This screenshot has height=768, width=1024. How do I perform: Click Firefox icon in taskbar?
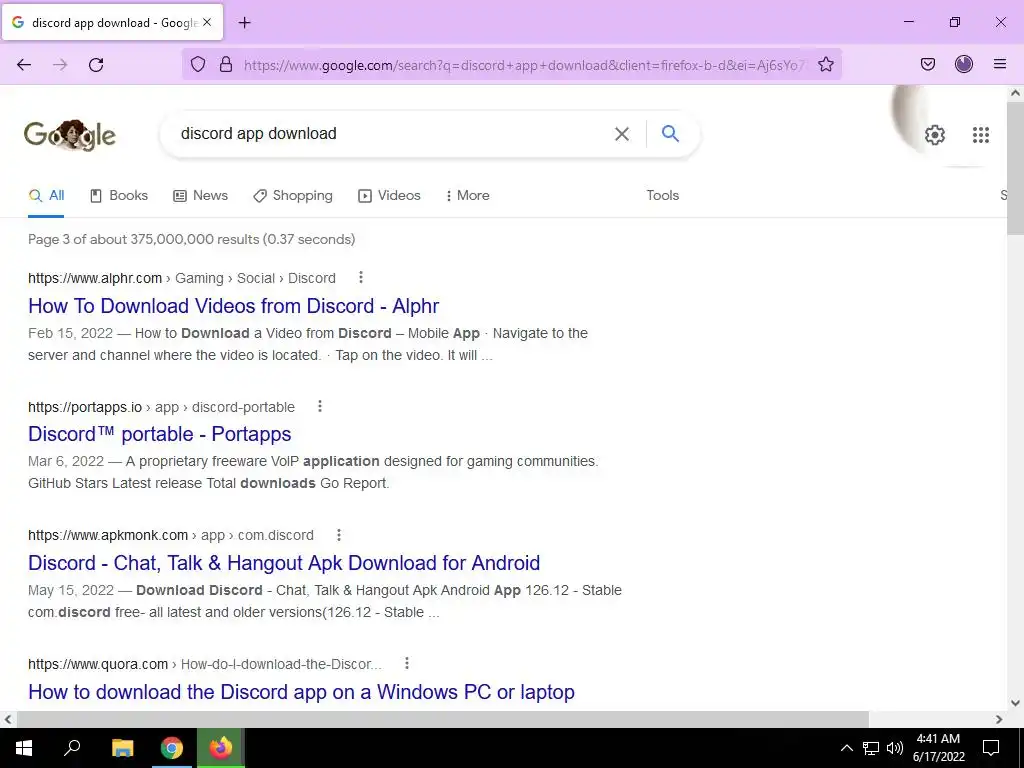click(x=221, y=748)
